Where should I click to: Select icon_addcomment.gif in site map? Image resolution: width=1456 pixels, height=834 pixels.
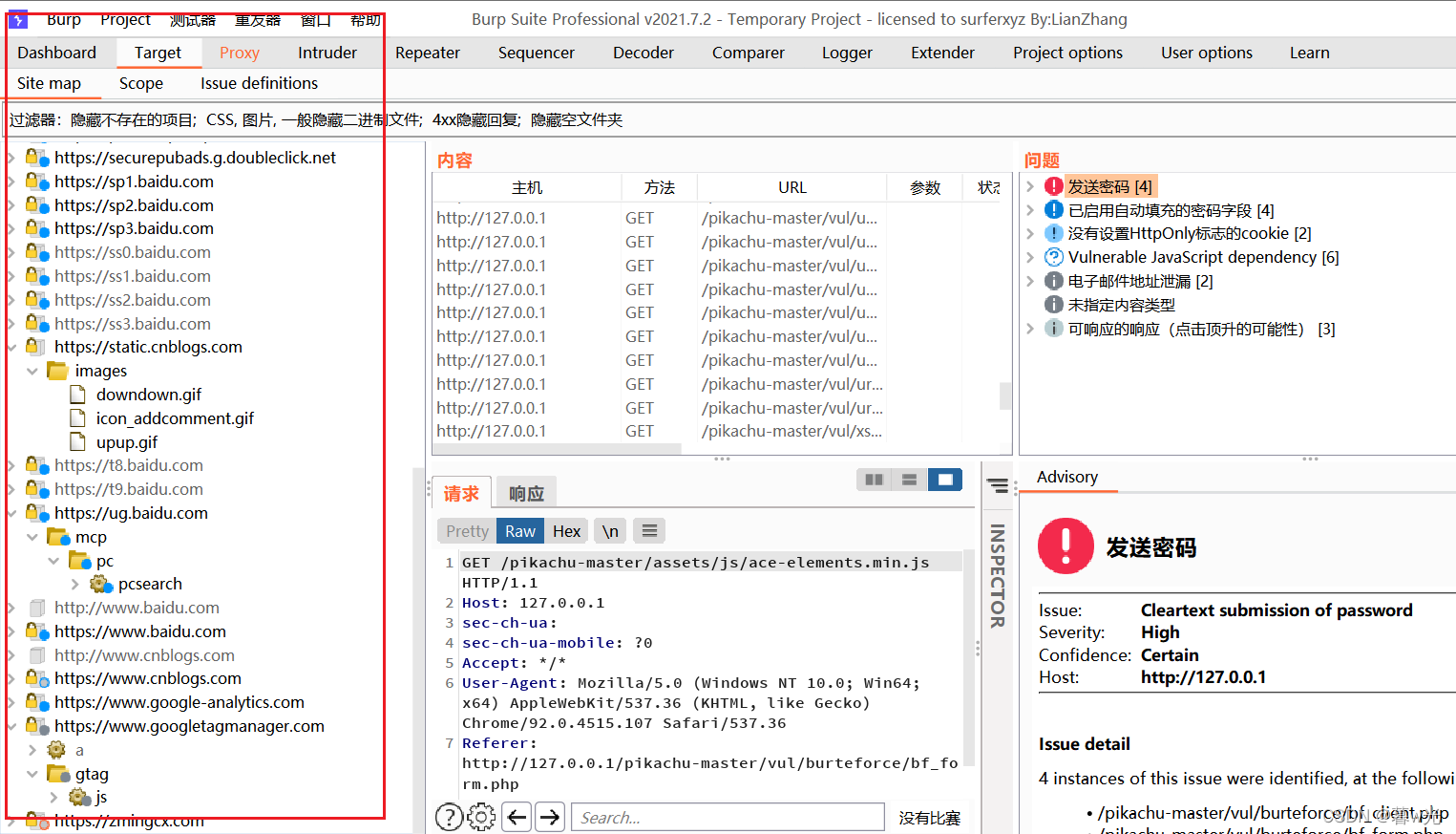tap(175, 418)
